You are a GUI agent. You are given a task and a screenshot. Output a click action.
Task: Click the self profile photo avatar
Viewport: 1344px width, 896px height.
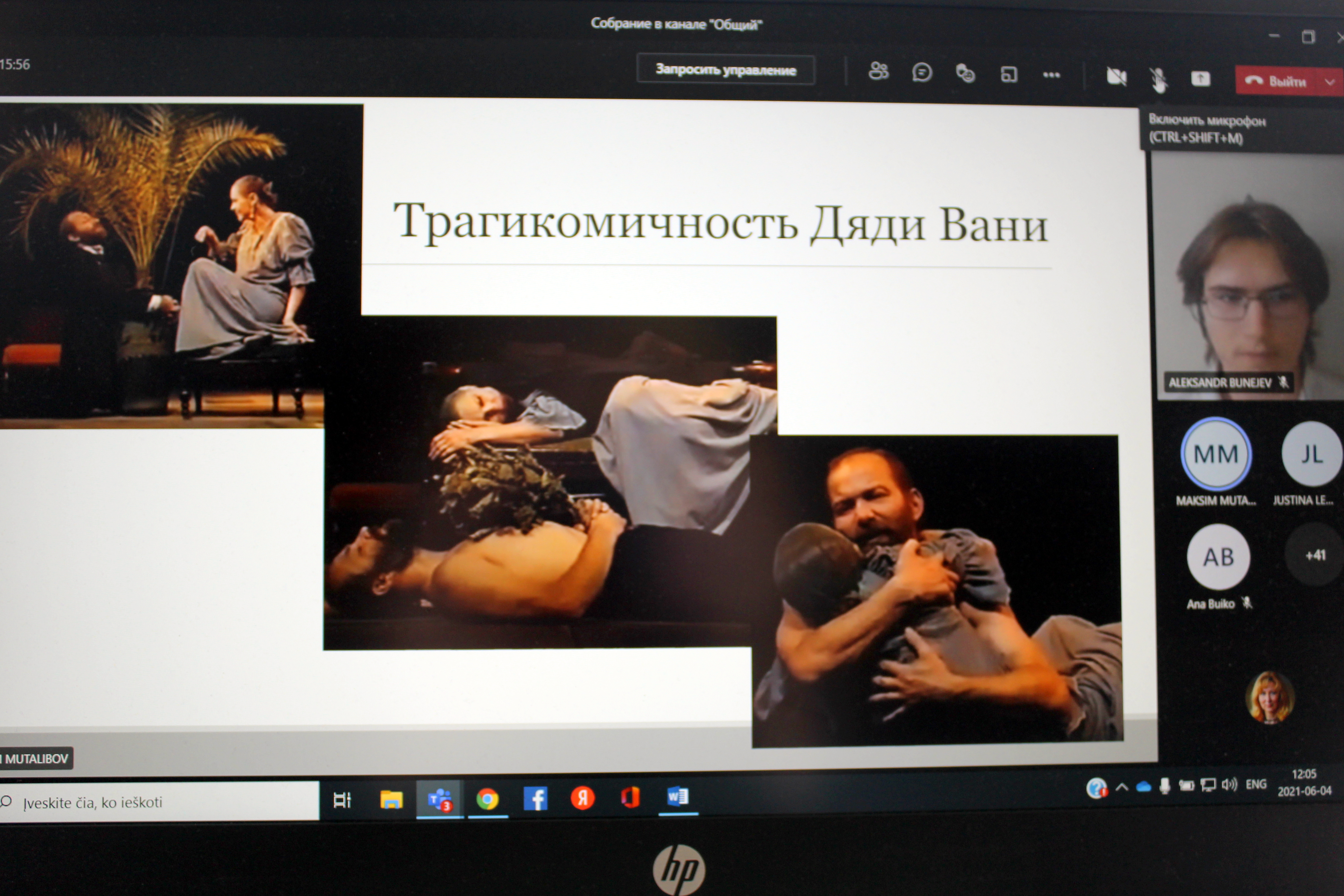pos(1270,697)
